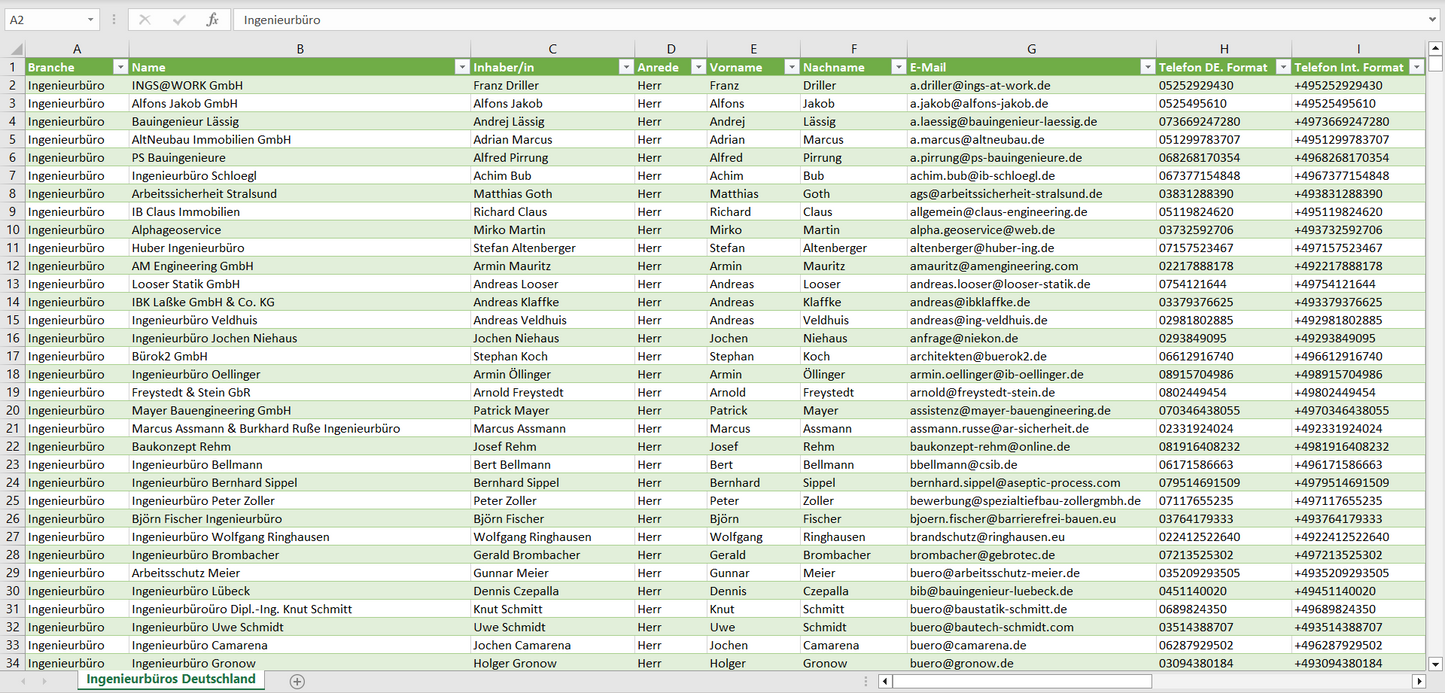Open the Telefon Int. Format filter dropdown
The width and height of the screenshot is (1445, 693).
[1415, 67]
